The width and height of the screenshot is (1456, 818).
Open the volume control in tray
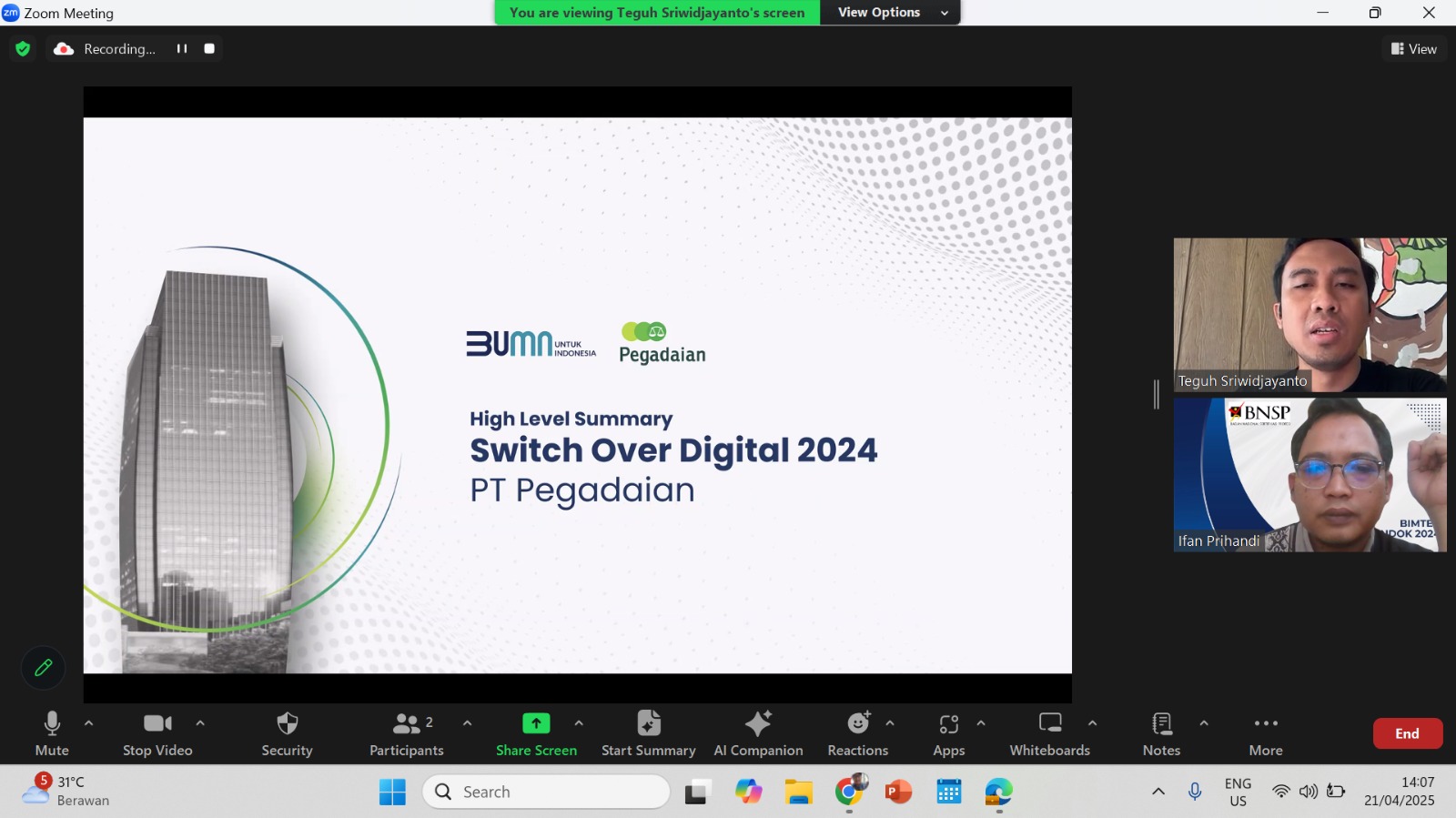point(1309,792)
